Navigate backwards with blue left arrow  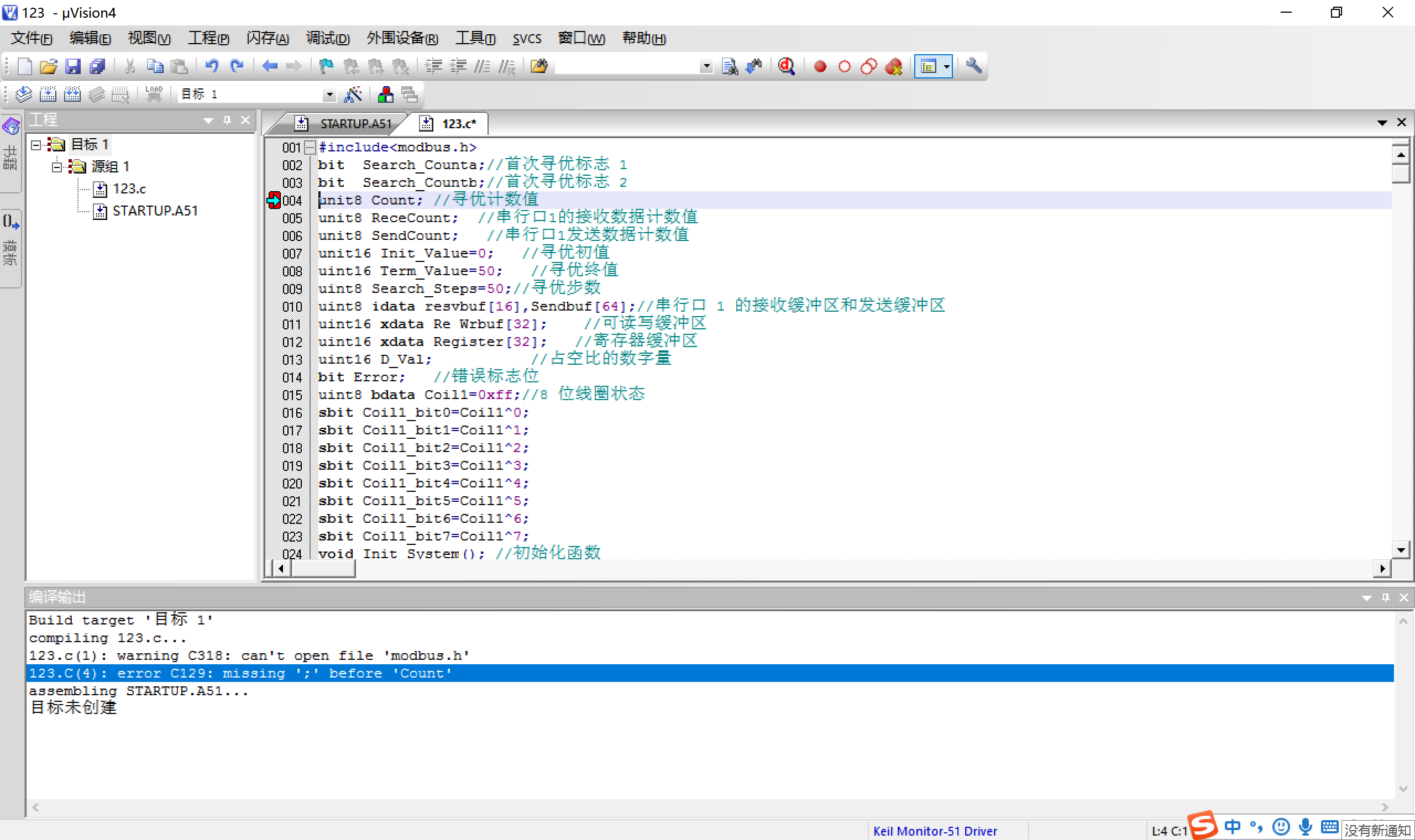[x=269, y=66]
